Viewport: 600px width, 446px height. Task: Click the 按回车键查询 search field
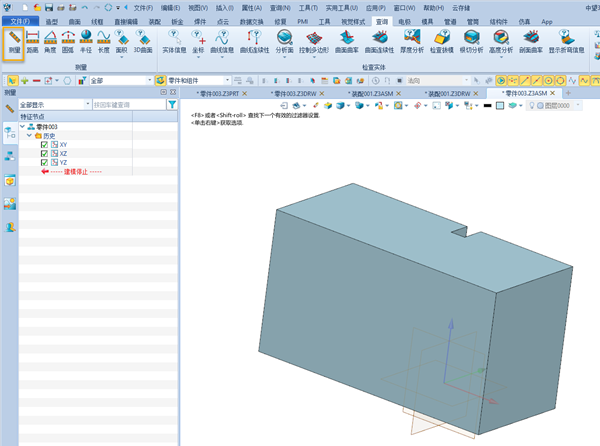(129, 104)
